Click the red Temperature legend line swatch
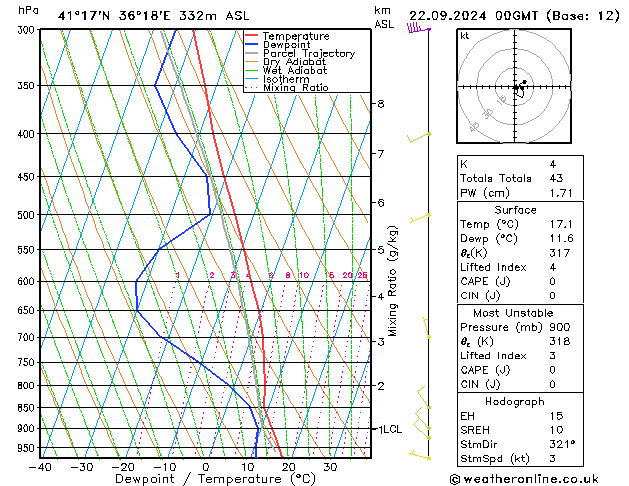 pyautogui.click(x=252, y=36)
